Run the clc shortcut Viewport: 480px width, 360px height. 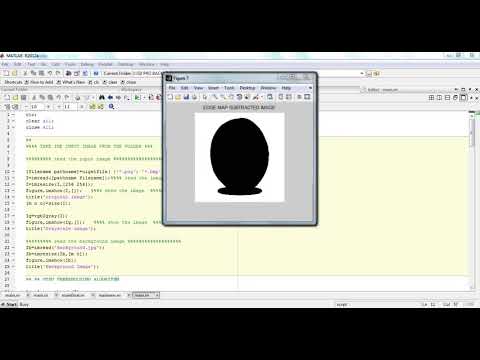pos(94,82)
